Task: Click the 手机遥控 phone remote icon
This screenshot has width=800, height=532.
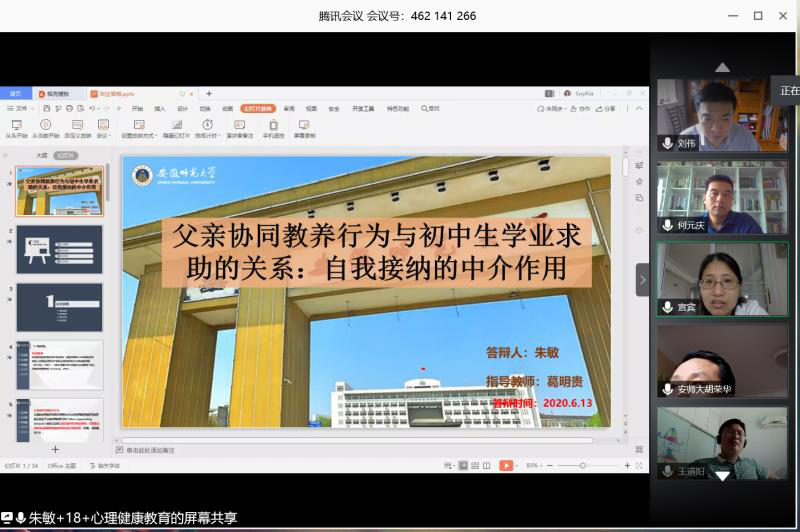Action: (273, 125)
